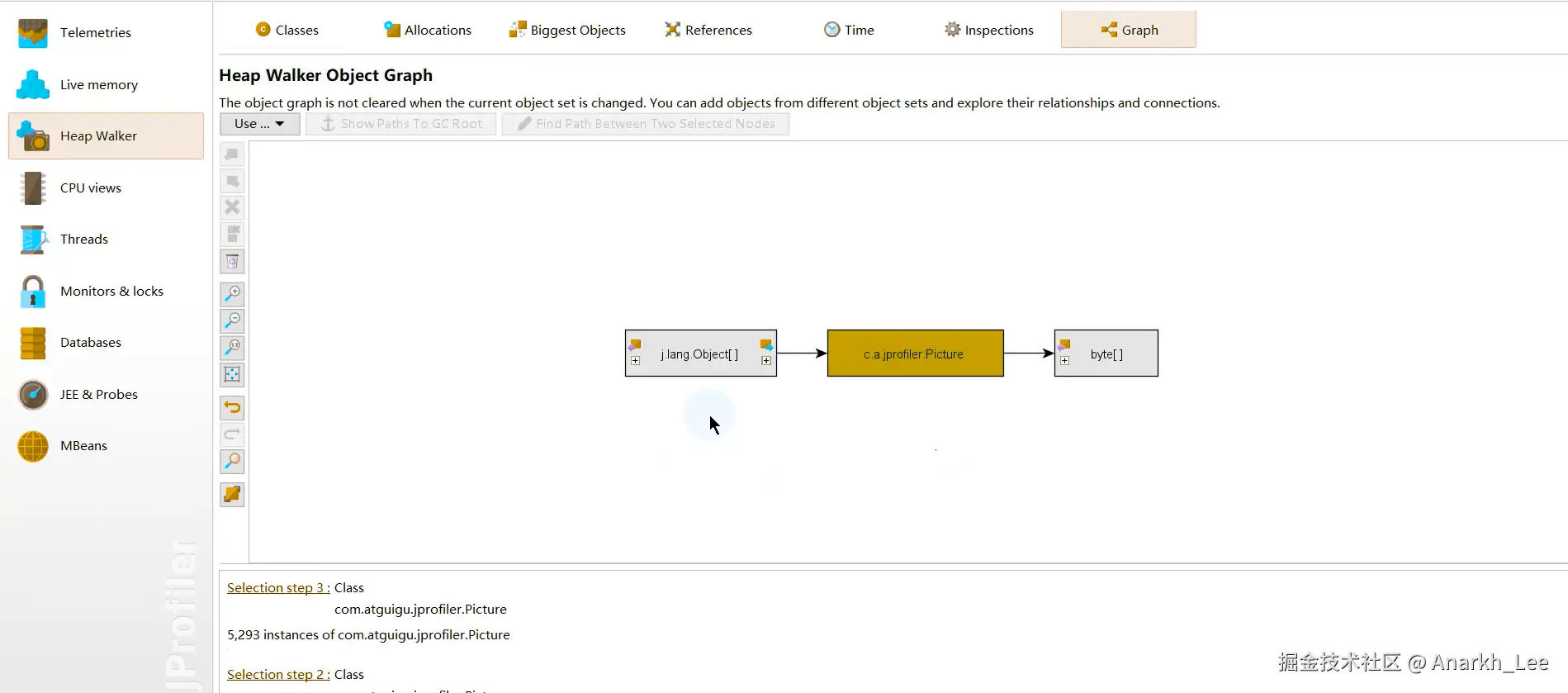Click the show outgoing references toolbar icon
The height and width of the screenshot is (693, 1568).
click(x=232, y=181)
